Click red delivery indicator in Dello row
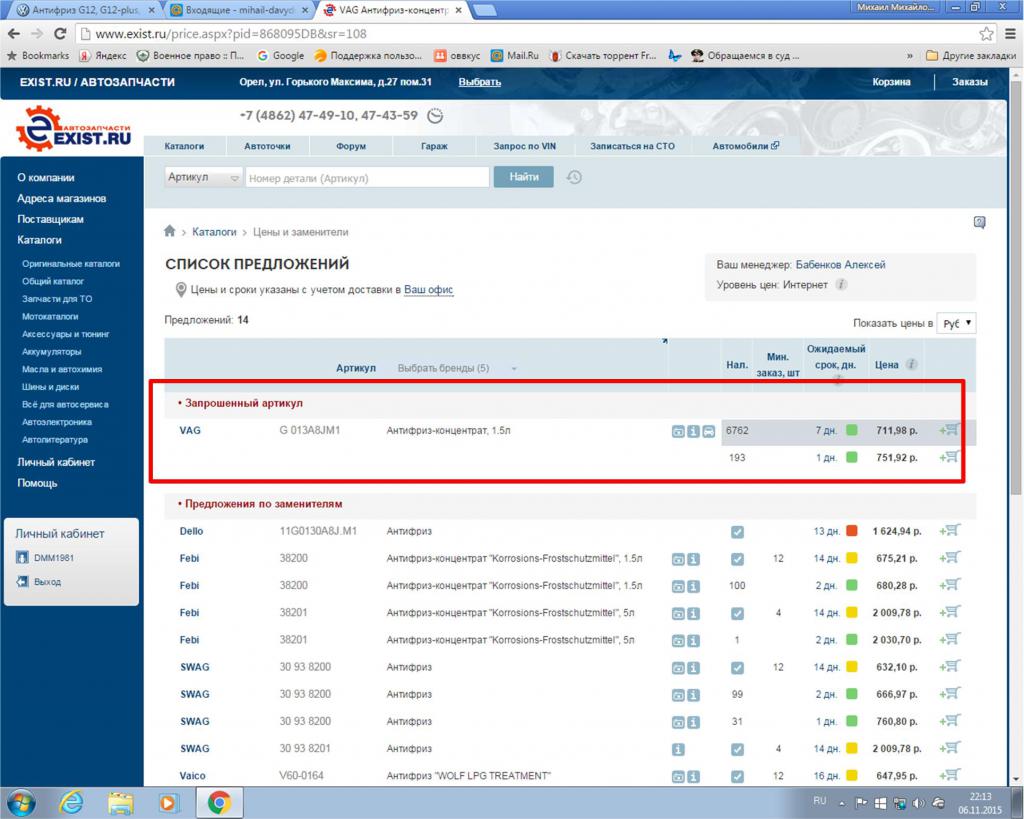1024x819 pixels. pos(852,530)
